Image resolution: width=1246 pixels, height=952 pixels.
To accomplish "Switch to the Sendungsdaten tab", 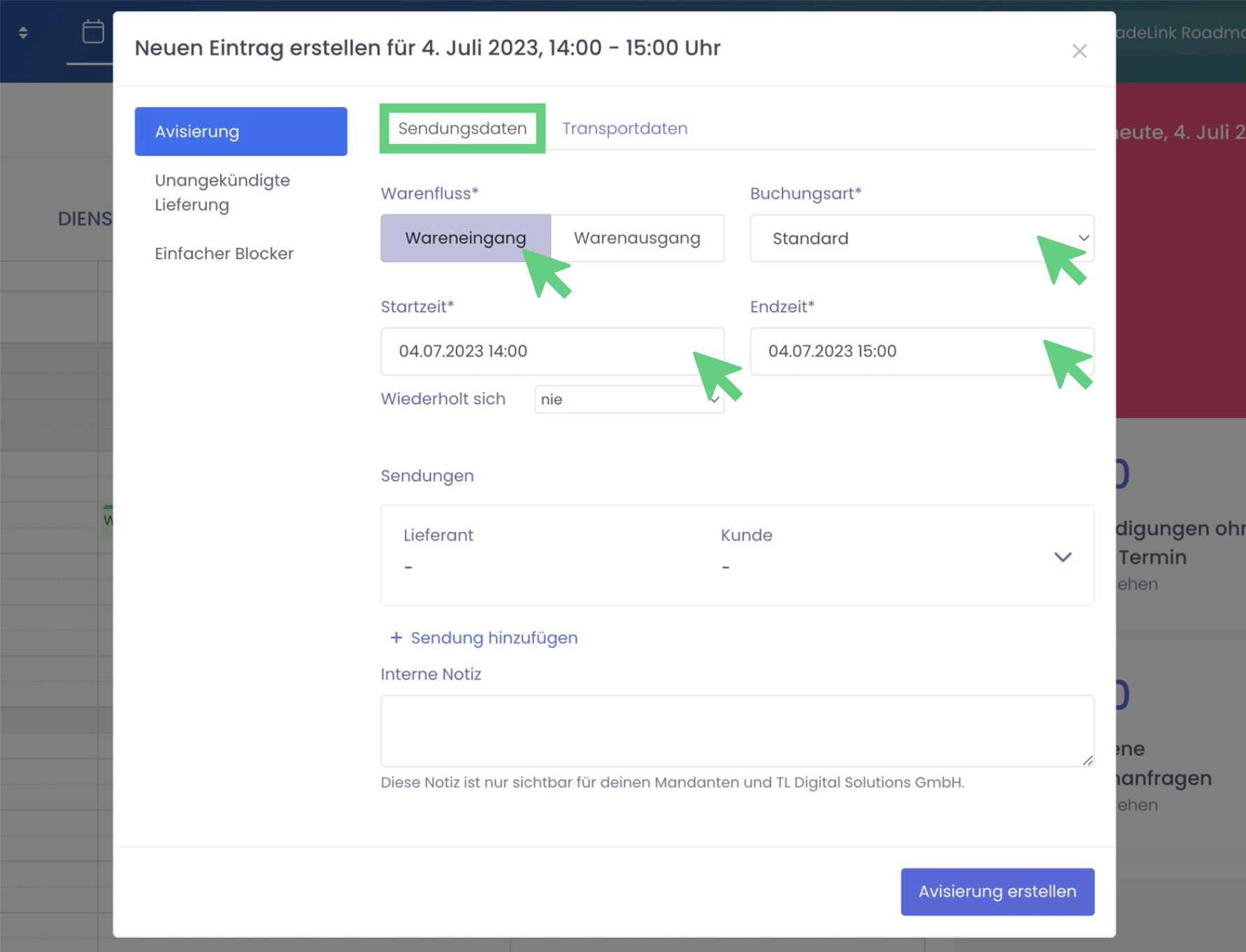I will (462, 129).
